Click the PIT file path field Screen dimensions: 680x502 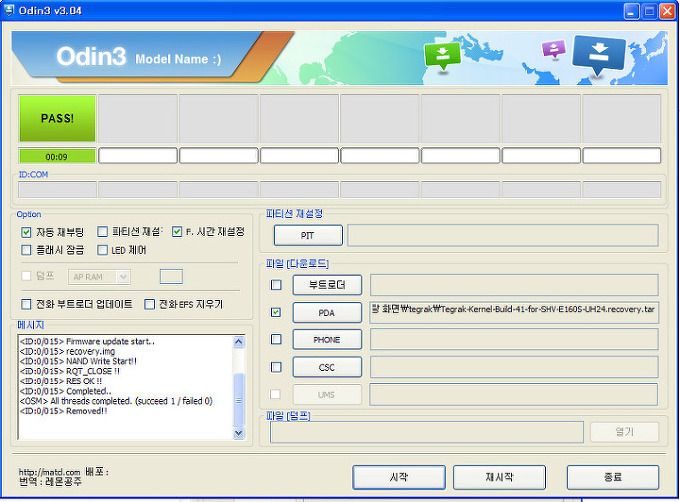503,235
